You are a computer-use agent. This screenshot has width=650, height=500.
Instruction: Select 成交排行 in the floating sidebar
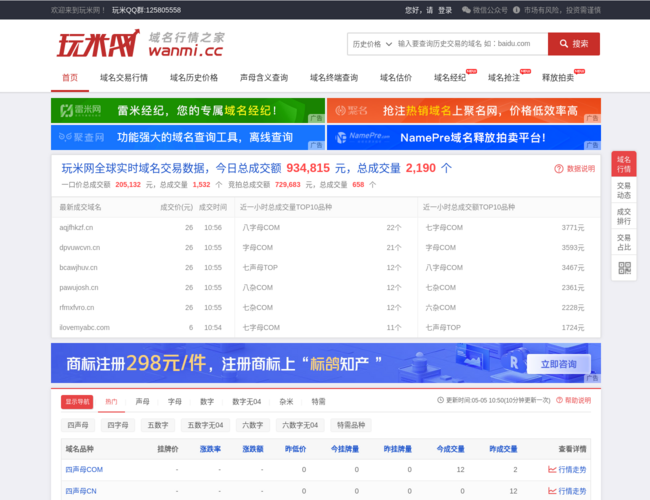pos(623,216)
